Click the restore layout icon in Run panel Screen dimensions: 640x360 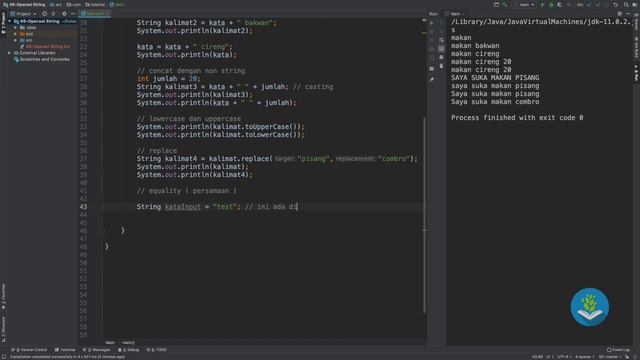click(432, 69)
